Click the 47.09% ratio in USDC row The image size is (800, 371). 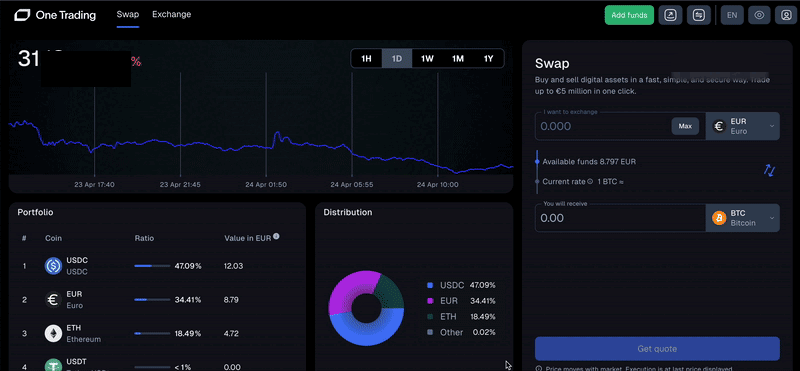pos(188,266)
